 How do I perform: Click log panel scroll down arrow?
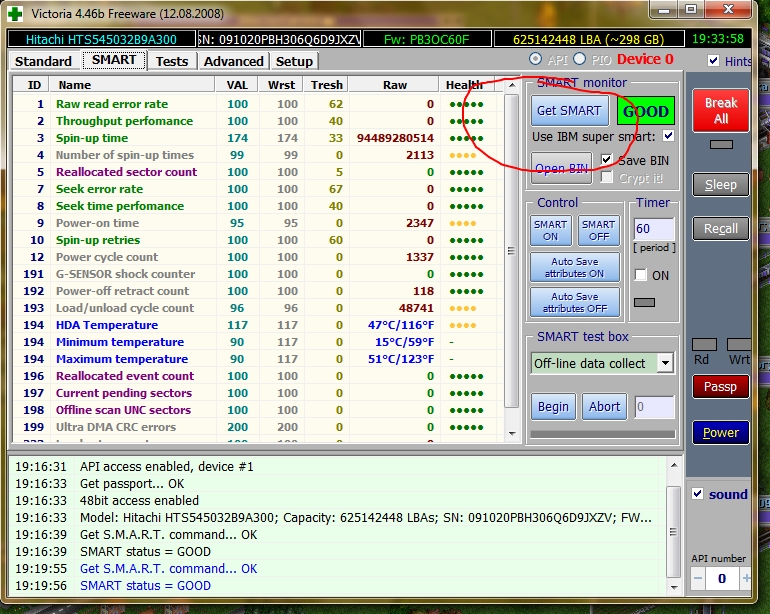click(x=674, y=587)
